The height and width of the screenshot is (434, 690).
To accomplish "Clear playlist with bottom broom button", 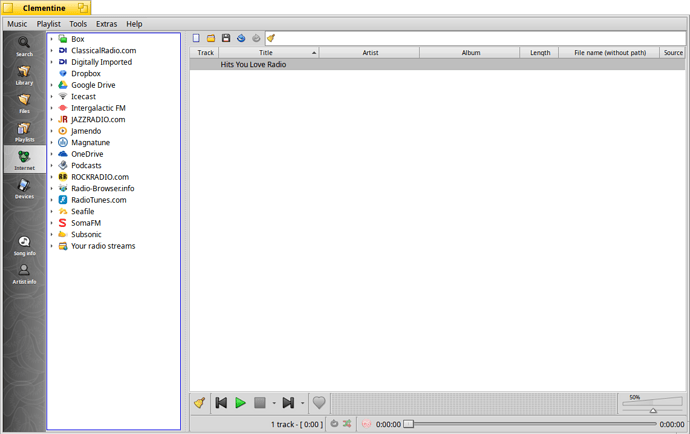I will (x=200, y=402).
